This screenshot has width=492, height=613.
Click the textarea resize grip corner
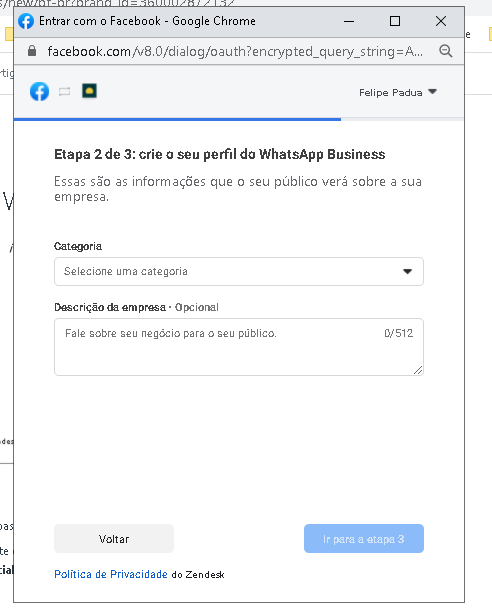point(418,370)
